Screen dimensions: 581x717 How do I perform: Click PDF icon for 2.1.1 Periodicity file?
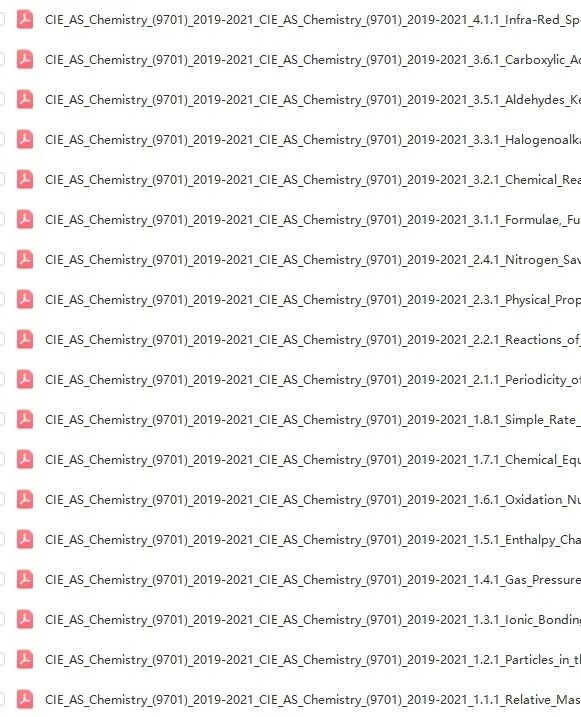pos(25,379)
